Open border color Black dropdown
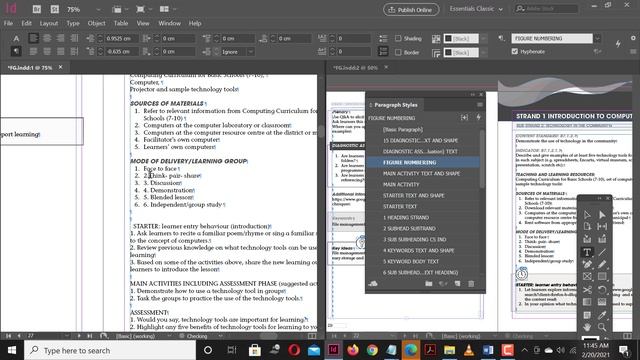 [484, 52]
